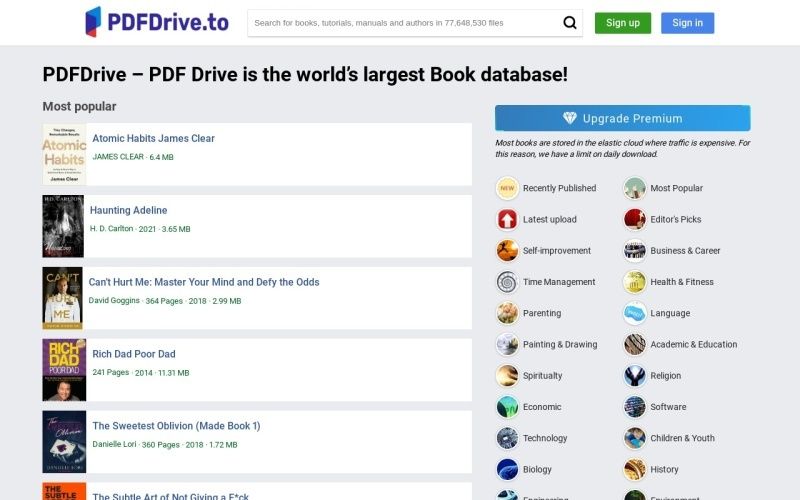Screen dimensions: 800x500
Task: Click the JAMES CLEAR author text
Action: click(118, 157)
